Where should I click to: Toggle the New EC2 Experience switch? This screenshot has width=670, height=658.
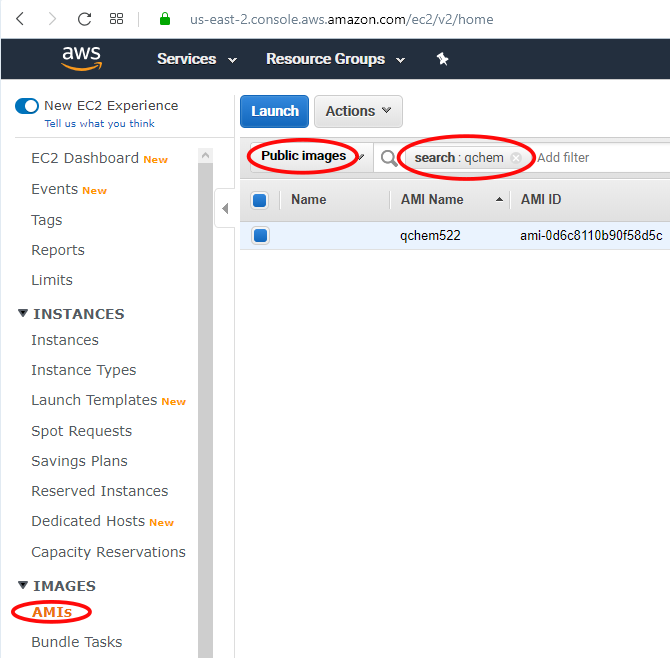[x=27, y=106]
